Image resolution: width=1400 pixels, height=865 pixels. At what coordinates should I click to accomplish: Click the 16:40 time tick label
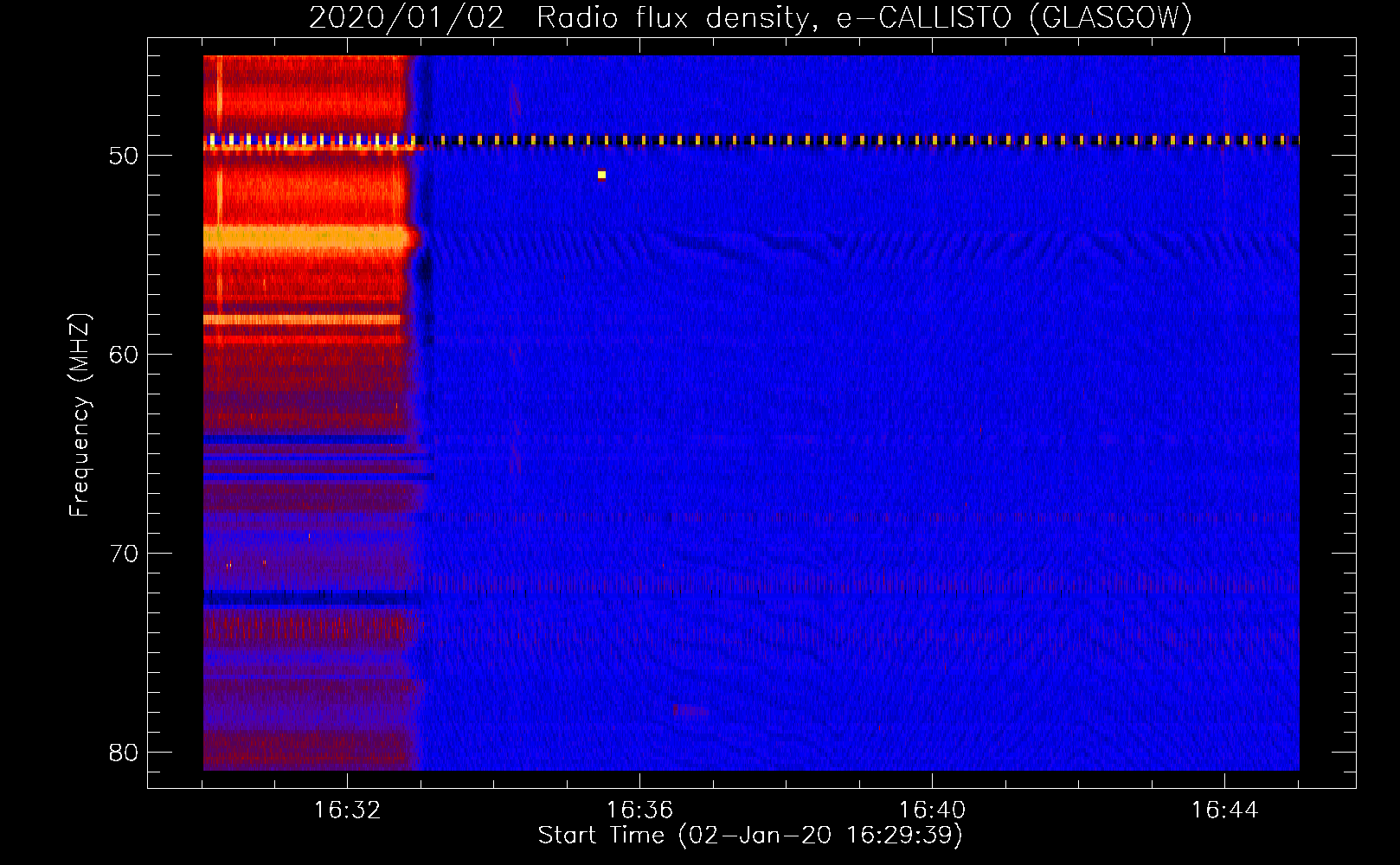[932, 811]
